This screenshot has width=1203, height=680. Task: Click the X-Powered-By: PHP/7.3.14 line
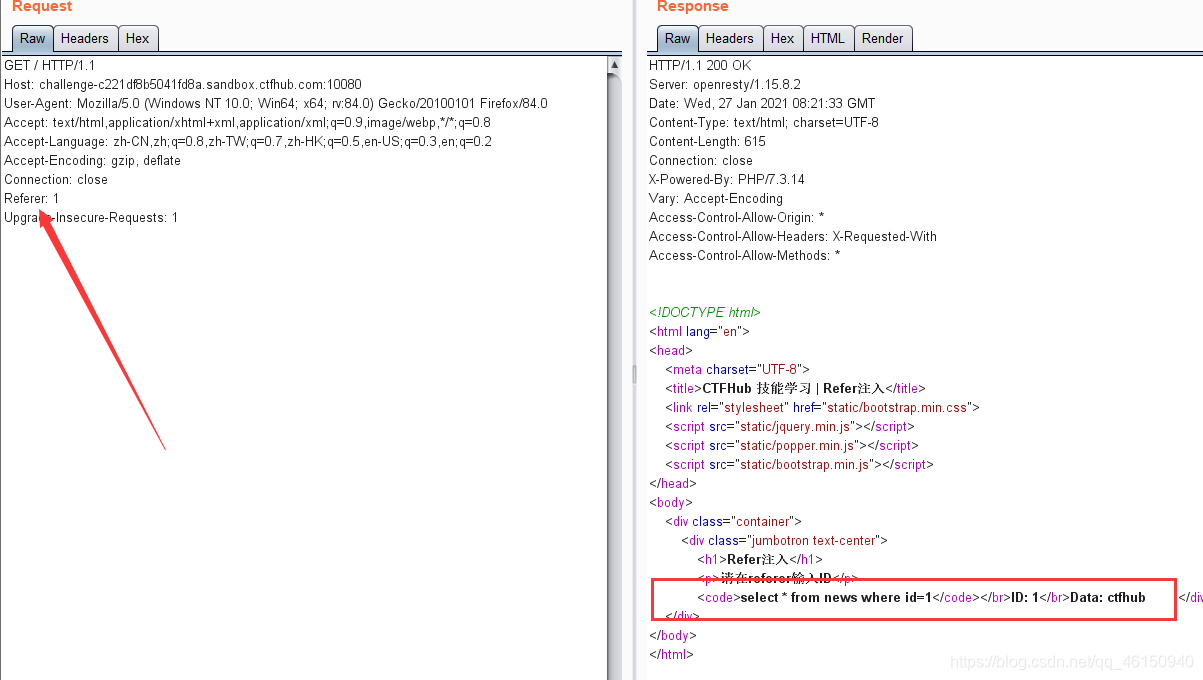(x=727, y=180)
